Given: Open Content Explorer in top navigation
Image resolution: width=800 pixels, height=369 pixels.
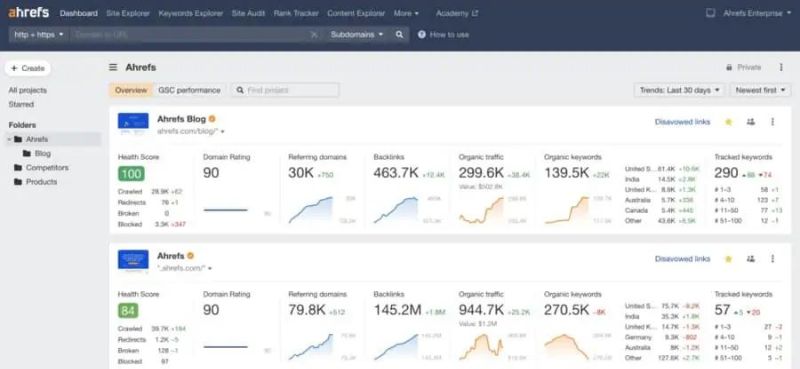Looking at the screenshot, I should [x=356, y=13].
